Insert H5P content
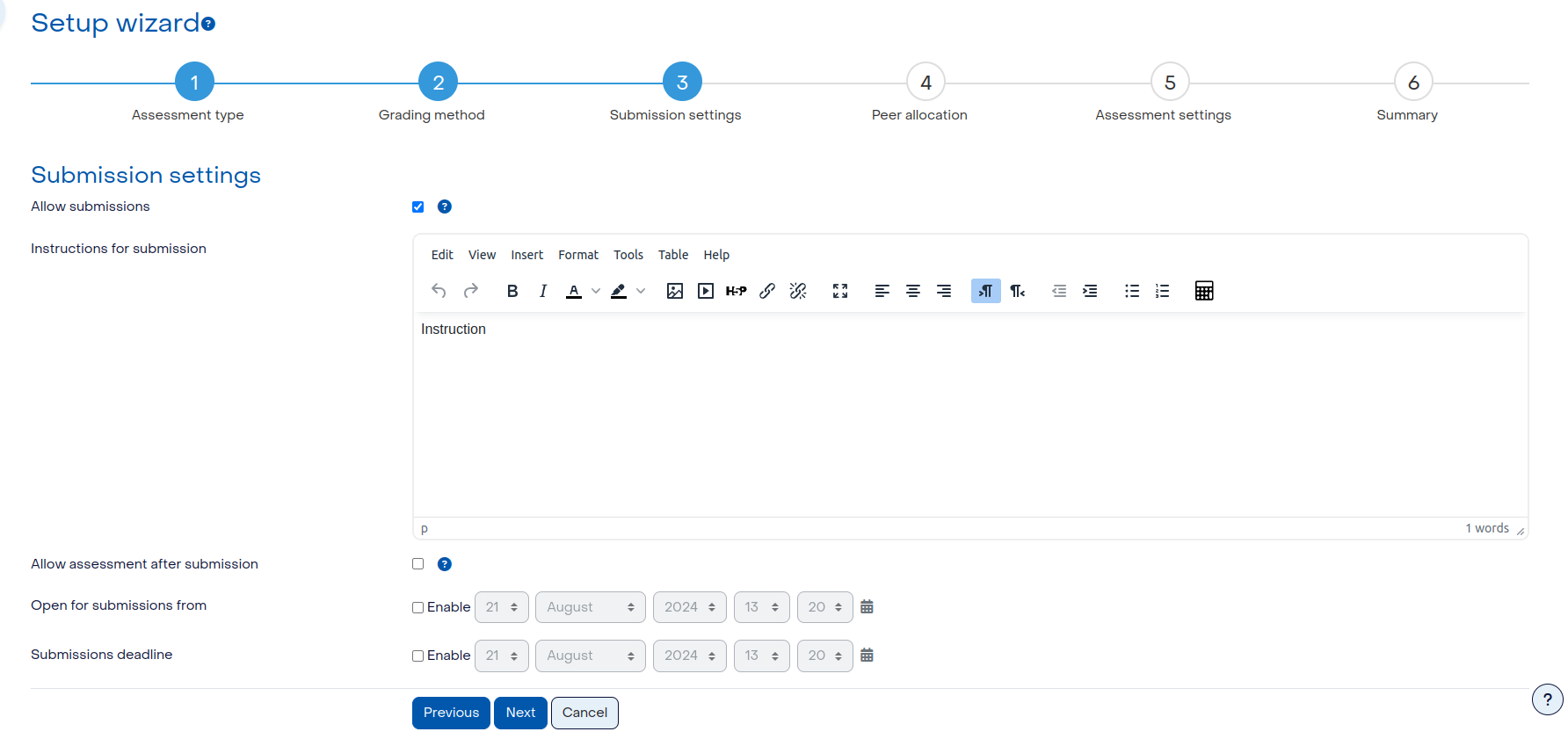The image size is (1568, 739). (737, 291)
